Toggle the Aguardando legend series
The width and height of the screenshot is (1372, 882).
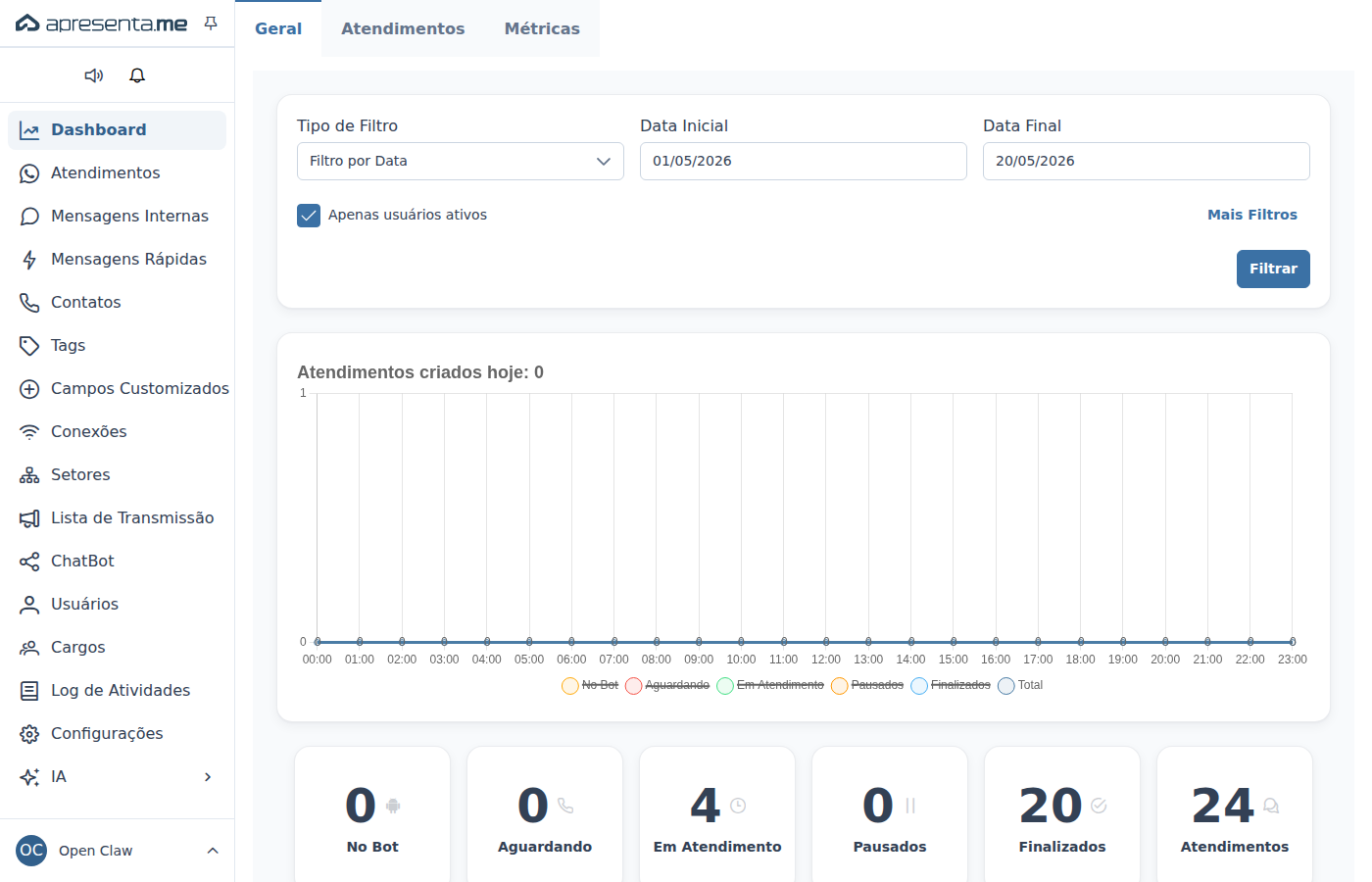[x=667, y=685]
